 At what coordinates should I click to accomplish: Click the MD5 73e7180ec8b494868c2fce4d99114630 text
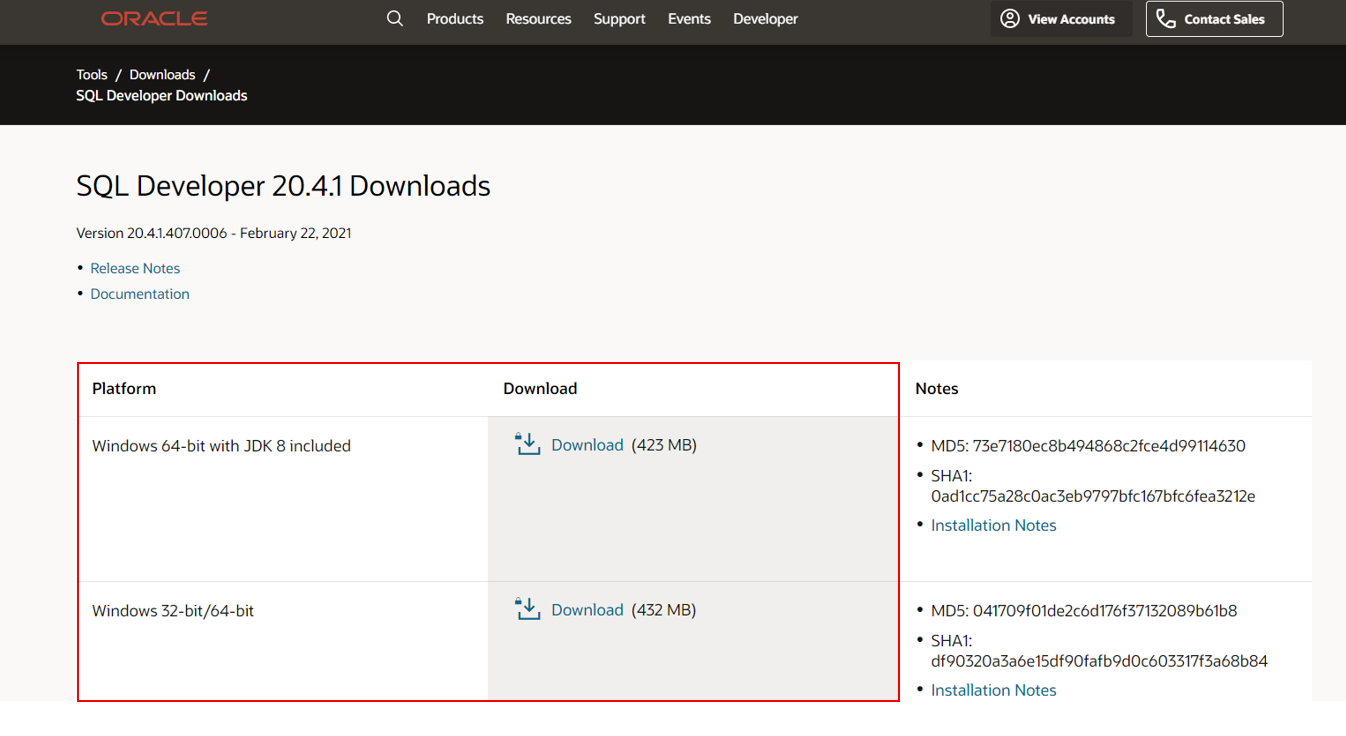1088,446
